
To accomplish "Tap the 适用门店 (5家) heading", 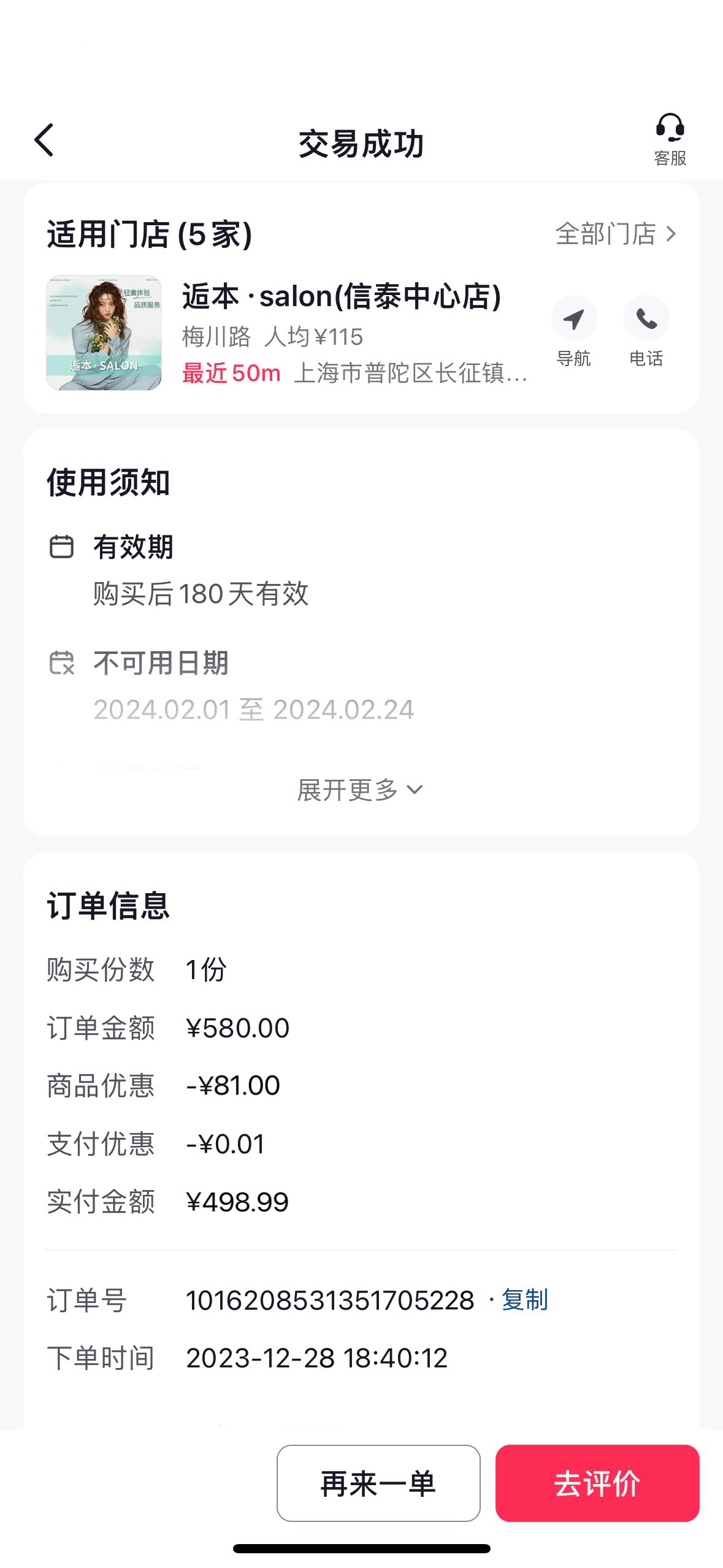I will click(x=150, y=234).
